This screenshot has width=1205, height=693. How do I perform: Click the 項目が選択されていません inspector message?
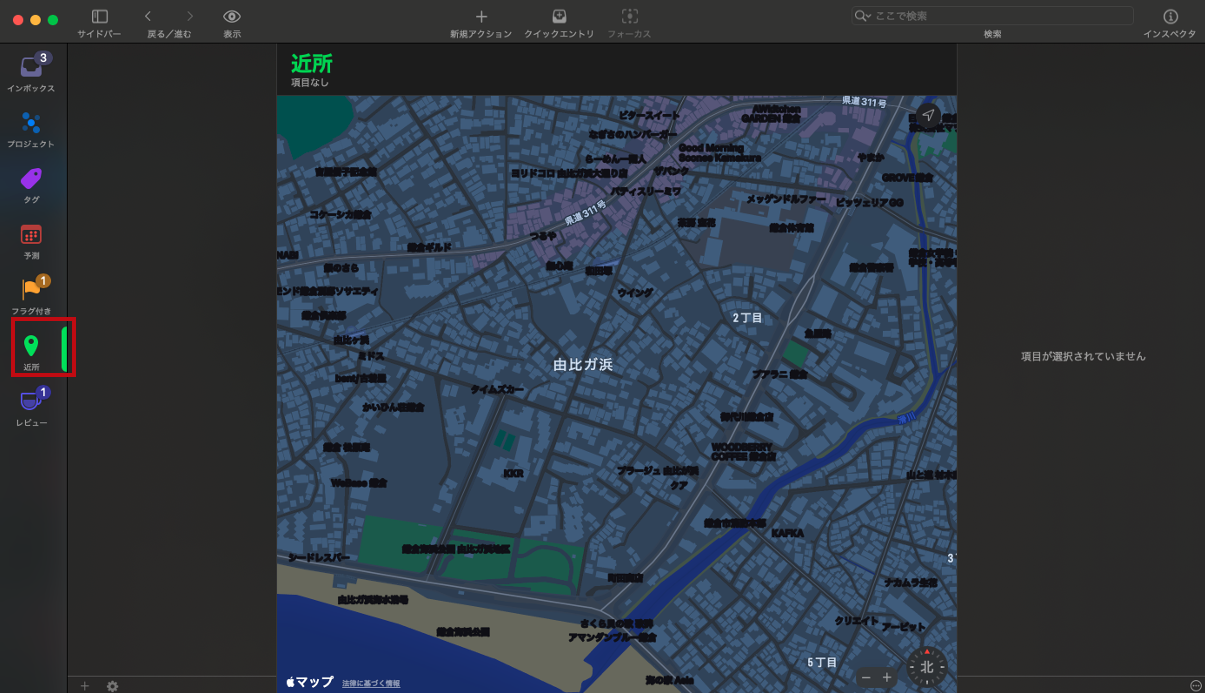[1083, 356]
